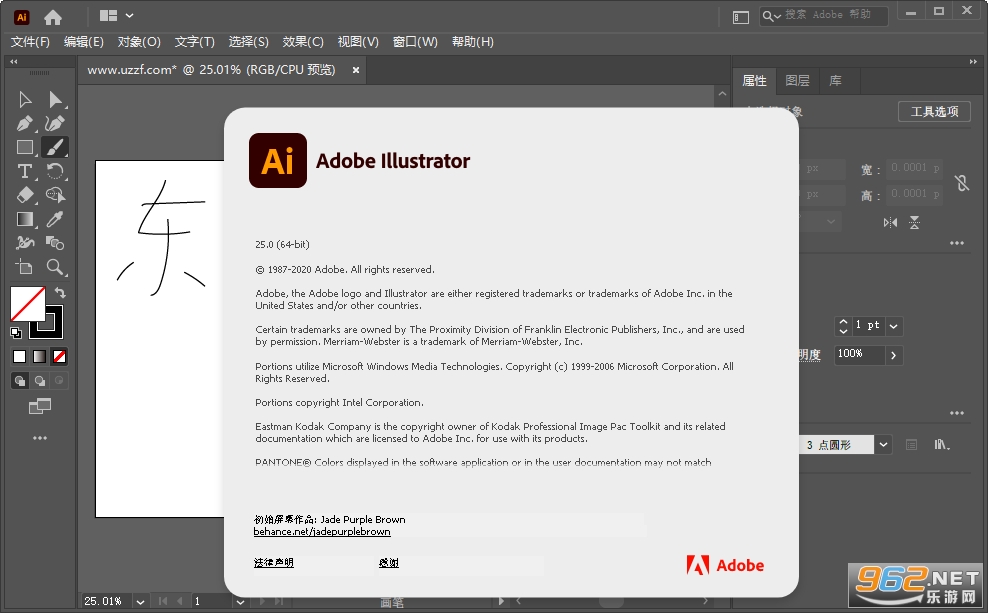Open the 帮助(H) menu
Image resolution: width=988 pixels, height=613 pixels.
coord(473,42)
